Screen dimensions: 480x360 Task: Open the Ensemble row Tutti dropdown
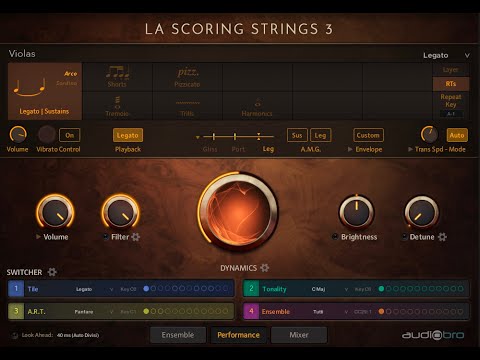click(330, 312)
